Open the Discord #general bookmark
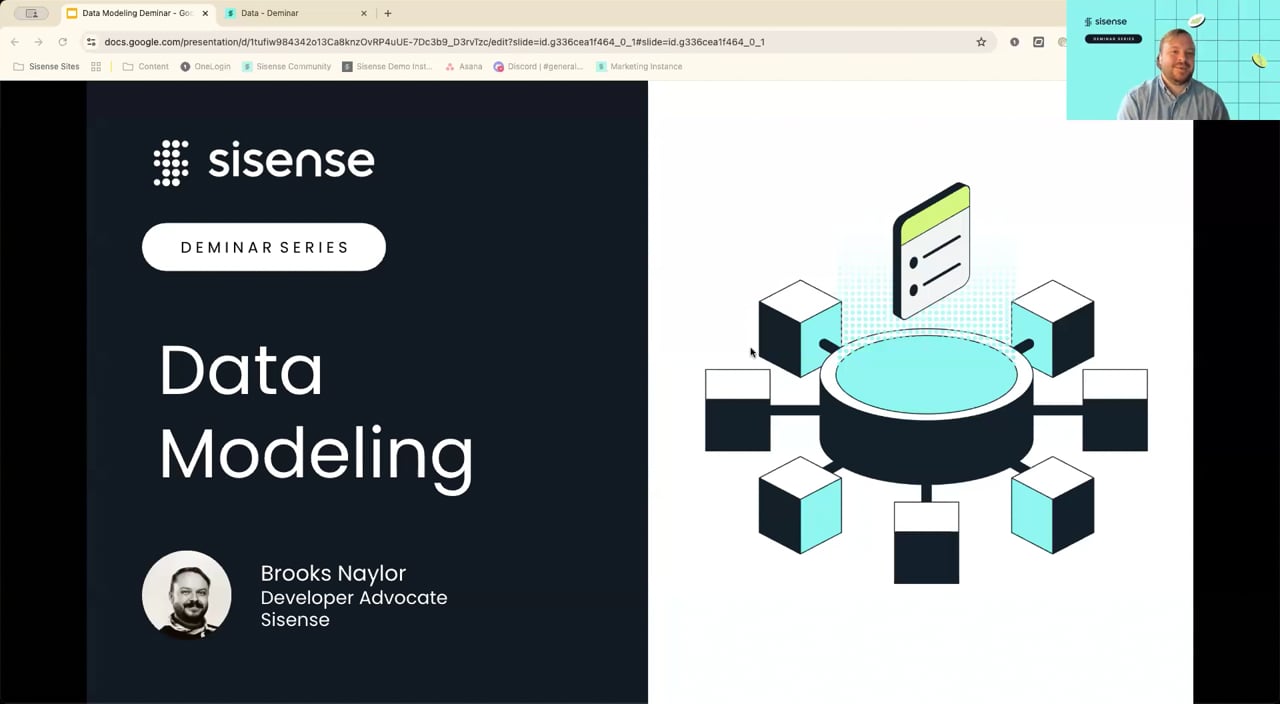The height and width of the screenshot is (704, 1280). 538,66
